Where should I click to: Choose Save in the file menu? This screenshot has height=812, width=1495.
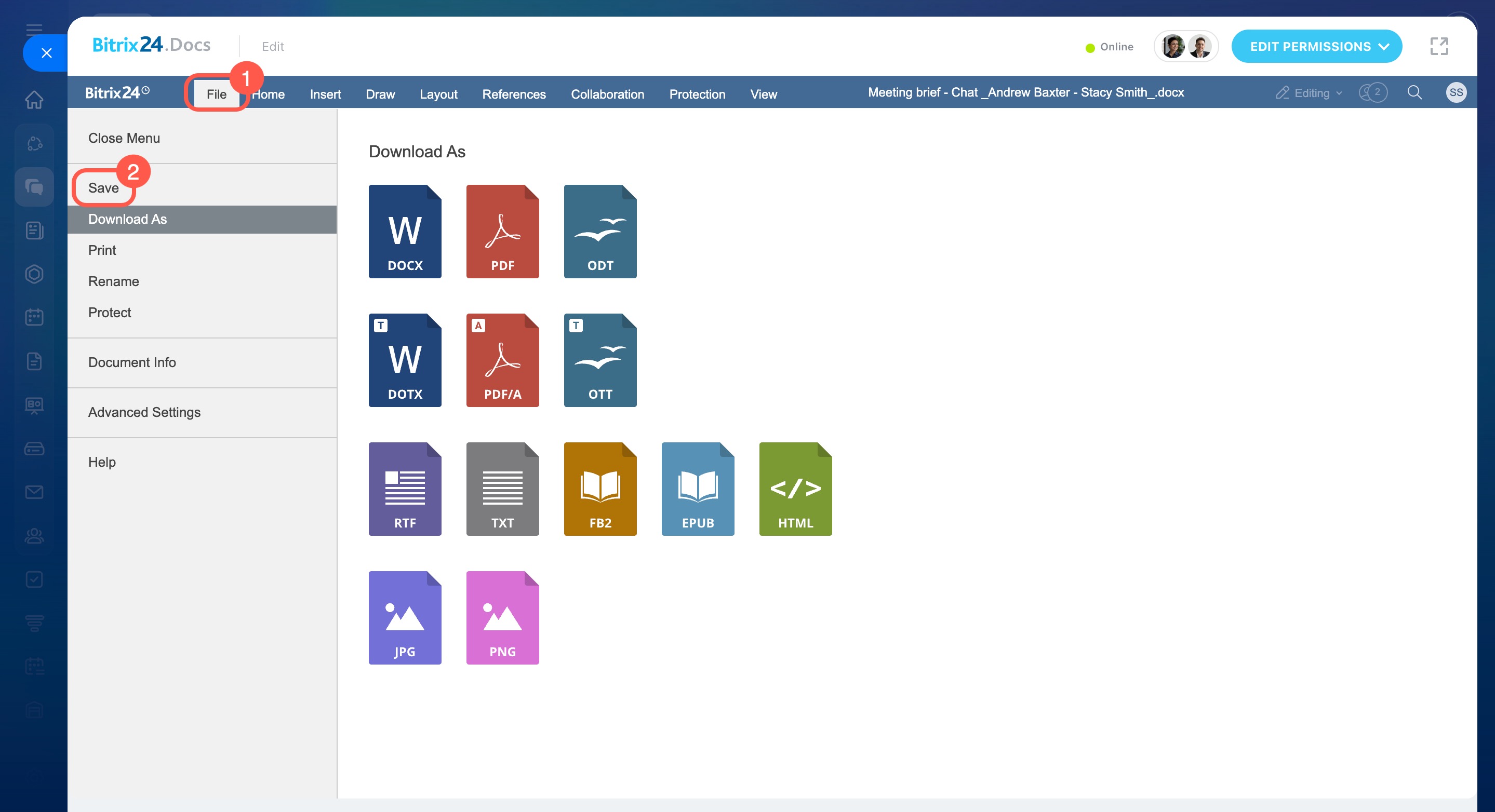202,188
